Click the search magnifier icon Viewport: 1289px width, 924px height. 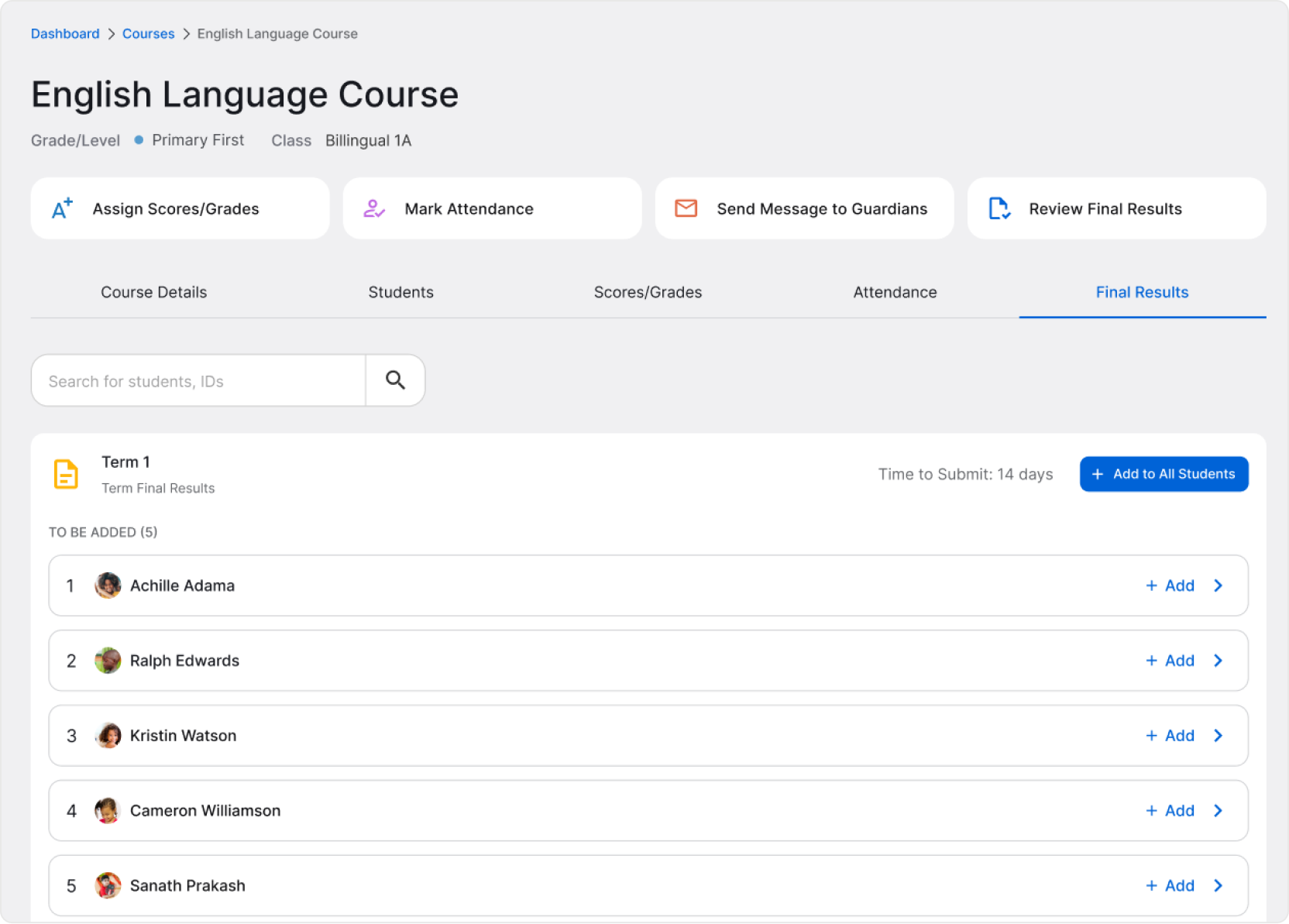395,380
